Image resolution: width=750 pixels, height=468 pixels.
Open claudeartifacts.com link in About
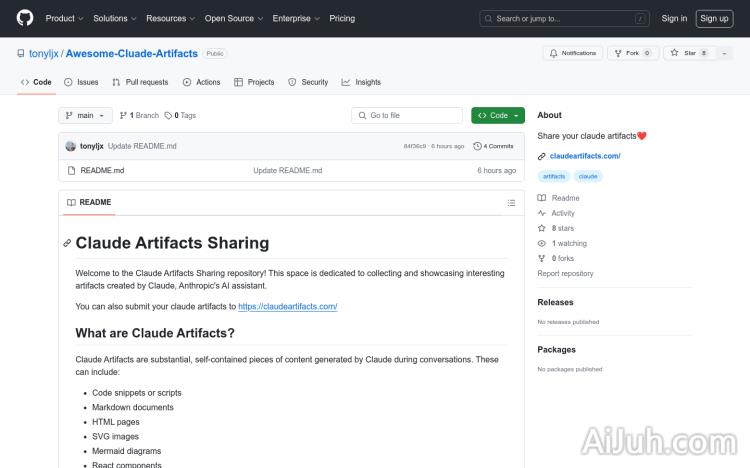tap(585, 156)
